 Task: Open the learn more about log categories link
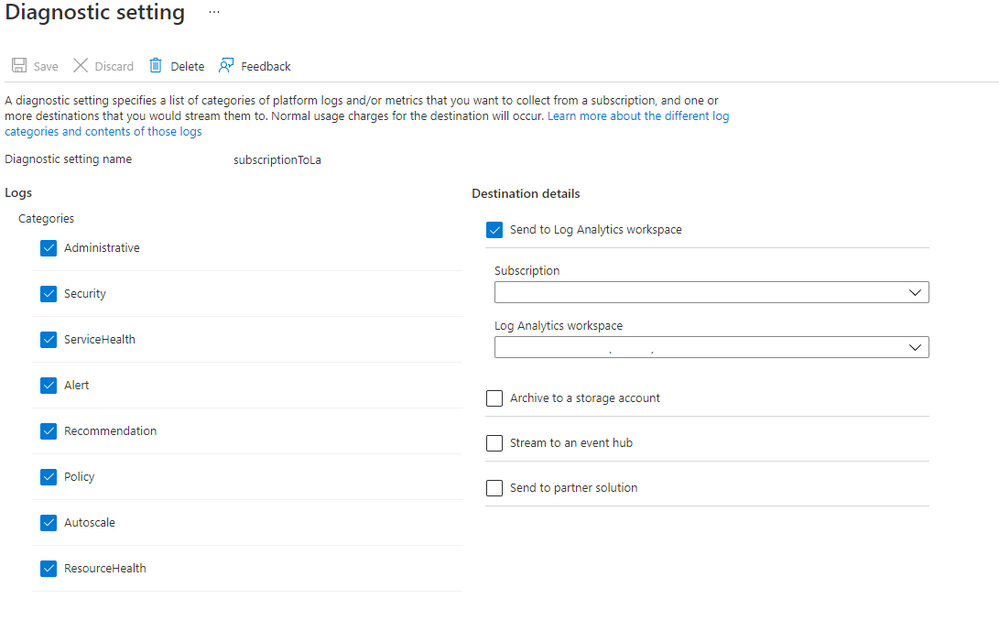pos(638,116)
